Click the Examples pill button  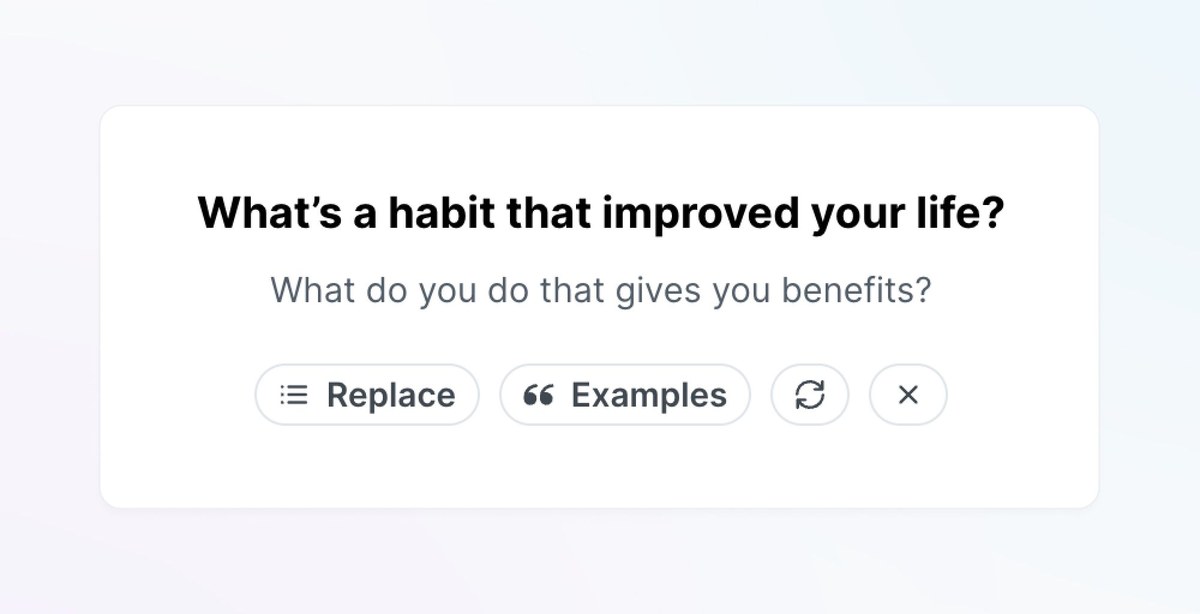click(625, 395)
